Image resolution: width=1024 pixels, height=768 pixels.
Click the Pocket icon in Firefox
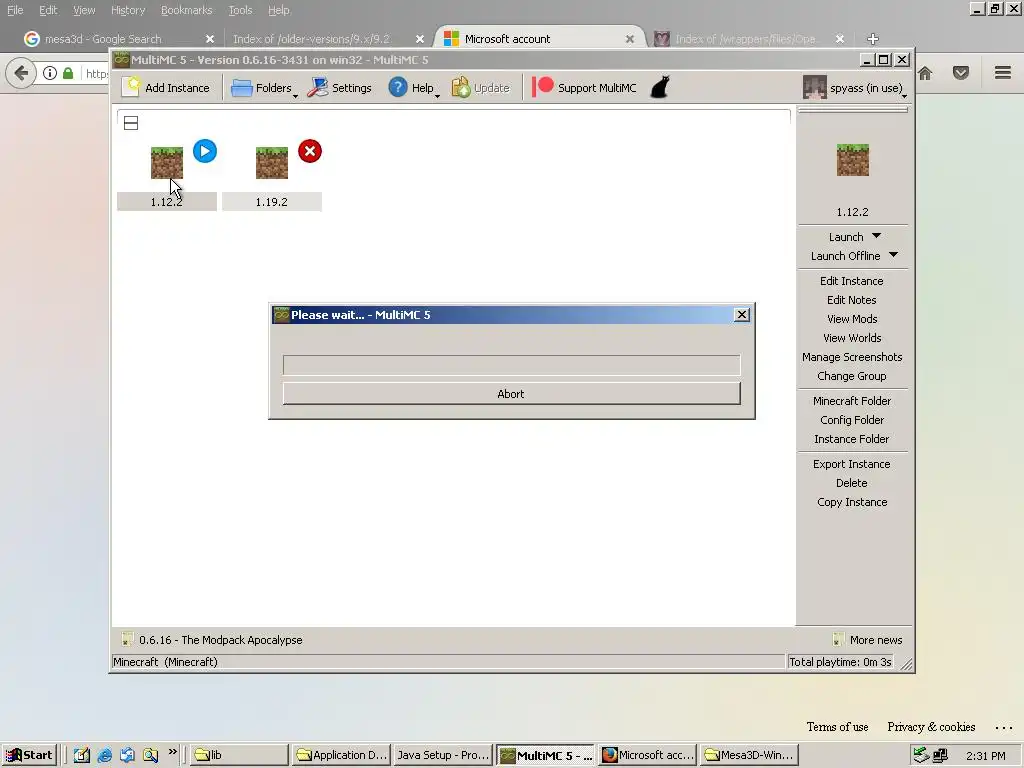click(x=961, y=73)
